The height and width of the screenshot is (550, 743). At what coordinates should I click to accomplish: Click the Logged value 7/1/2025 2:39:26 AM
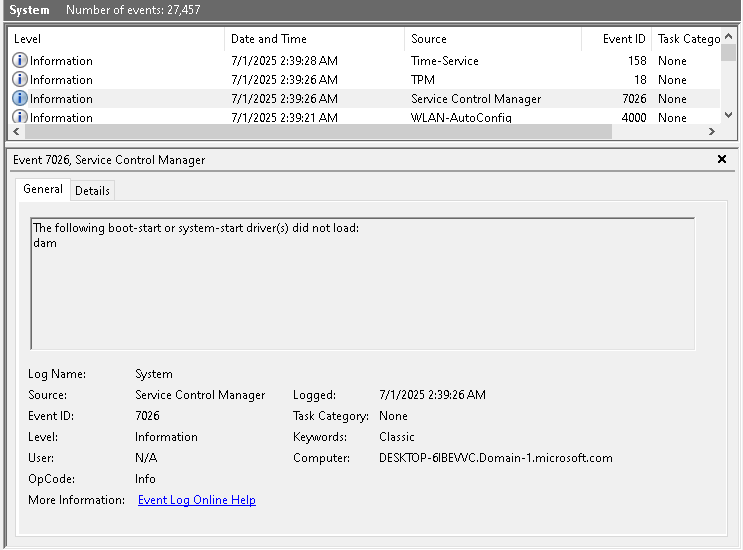click(x=432, y=395)
